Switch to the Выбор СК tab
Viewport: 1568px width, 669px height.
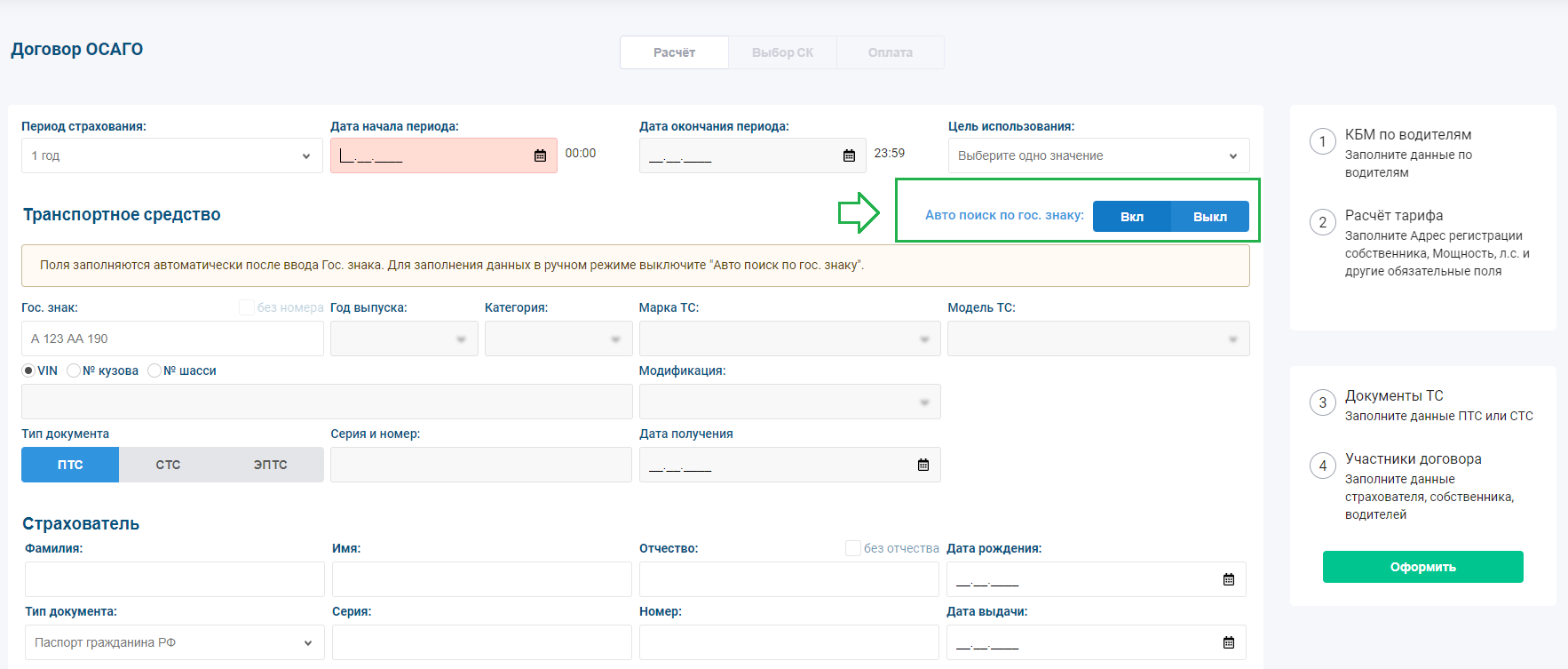782,52
